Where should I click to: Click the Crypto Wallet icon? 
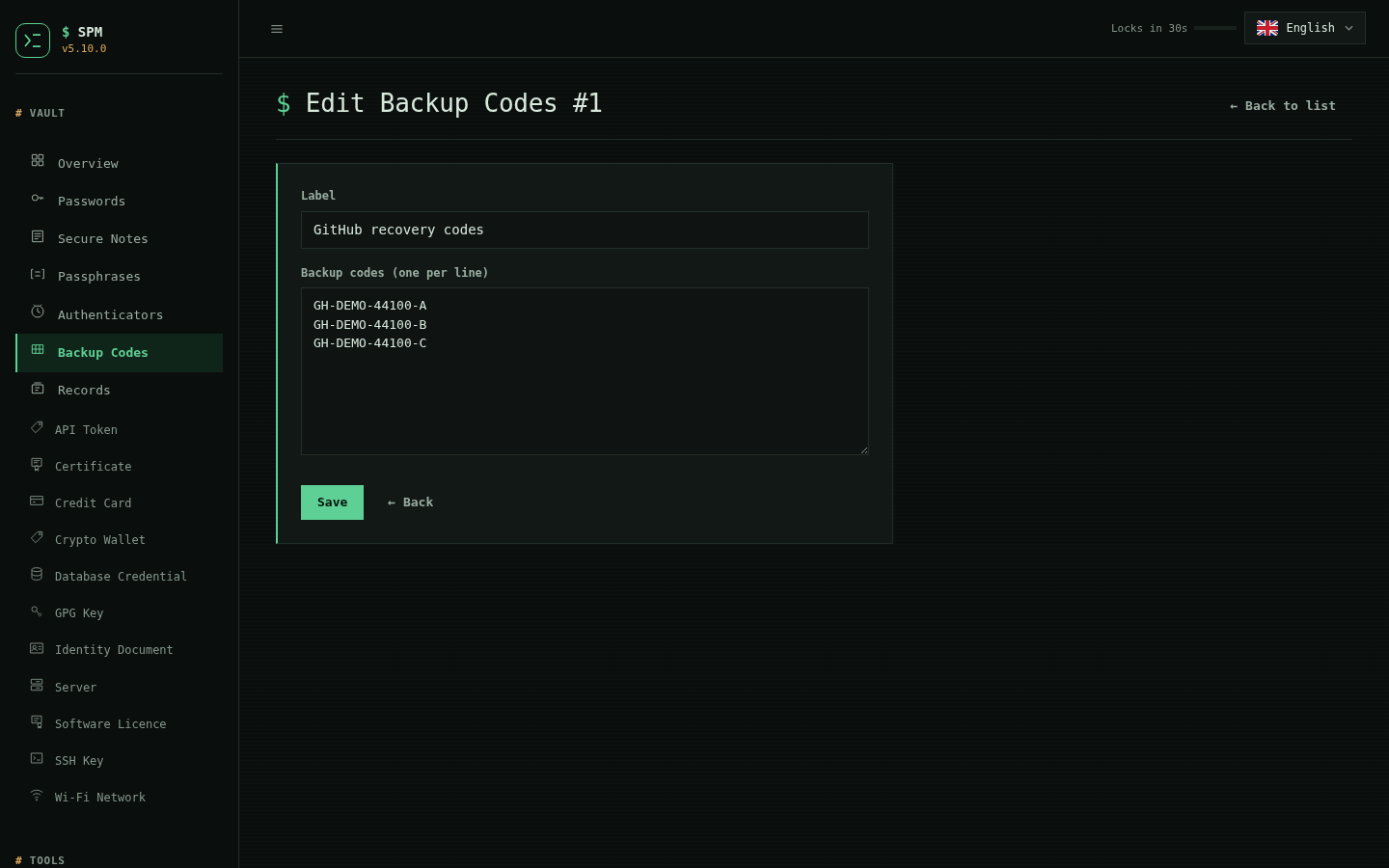[x=37, y=537]
